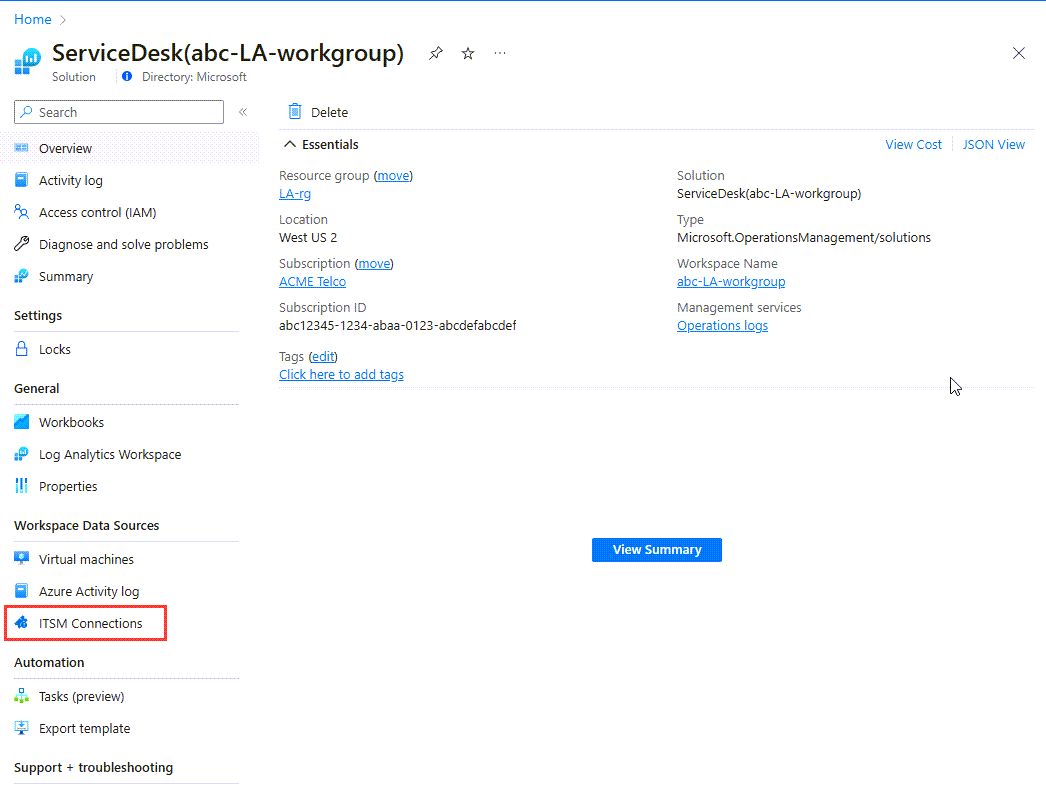1046x793 pixels.
Task: Click the Workspace Data Sources section heading
Action: (x=87, y=526)
